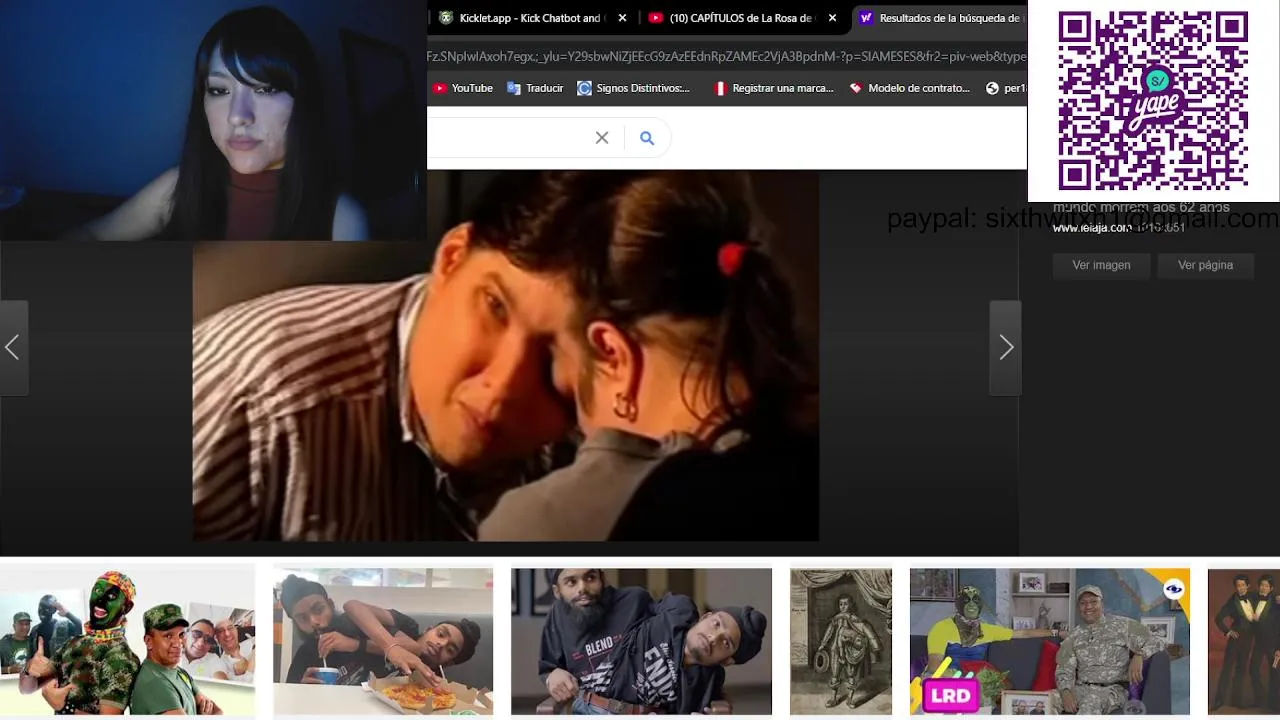1280x720 pixels.
Task: Click the Traducir bookmark icon
Action: pyautogui.click(x=514, y=88)
